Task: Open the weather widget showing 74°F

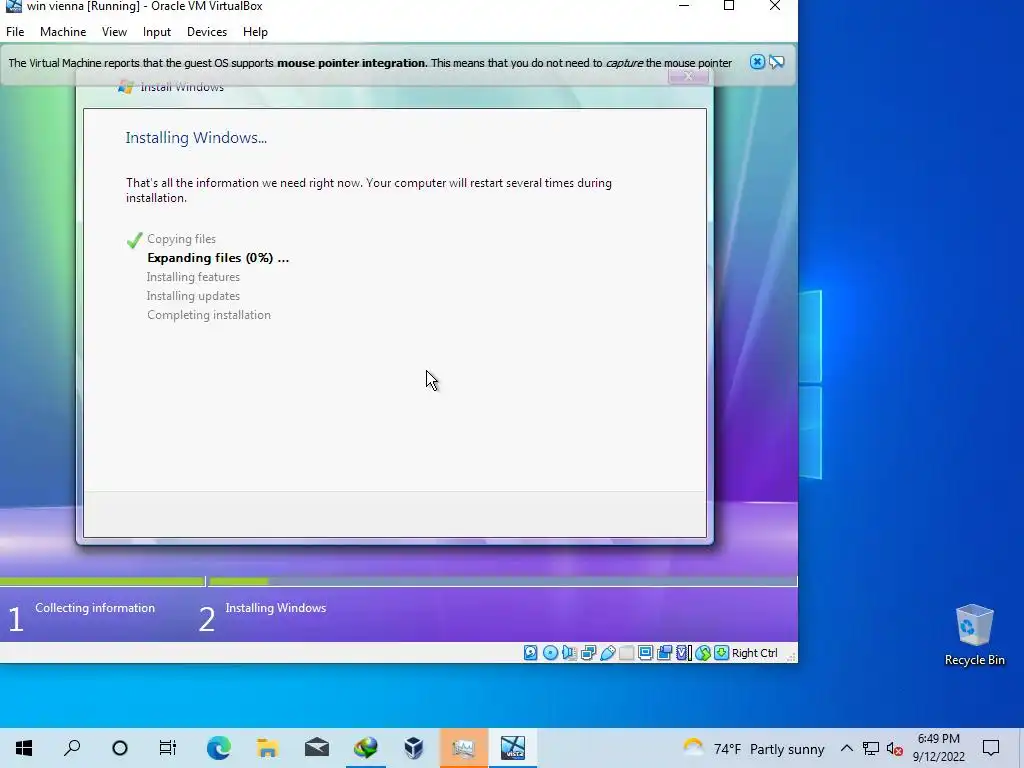Action: click(754, 748)
